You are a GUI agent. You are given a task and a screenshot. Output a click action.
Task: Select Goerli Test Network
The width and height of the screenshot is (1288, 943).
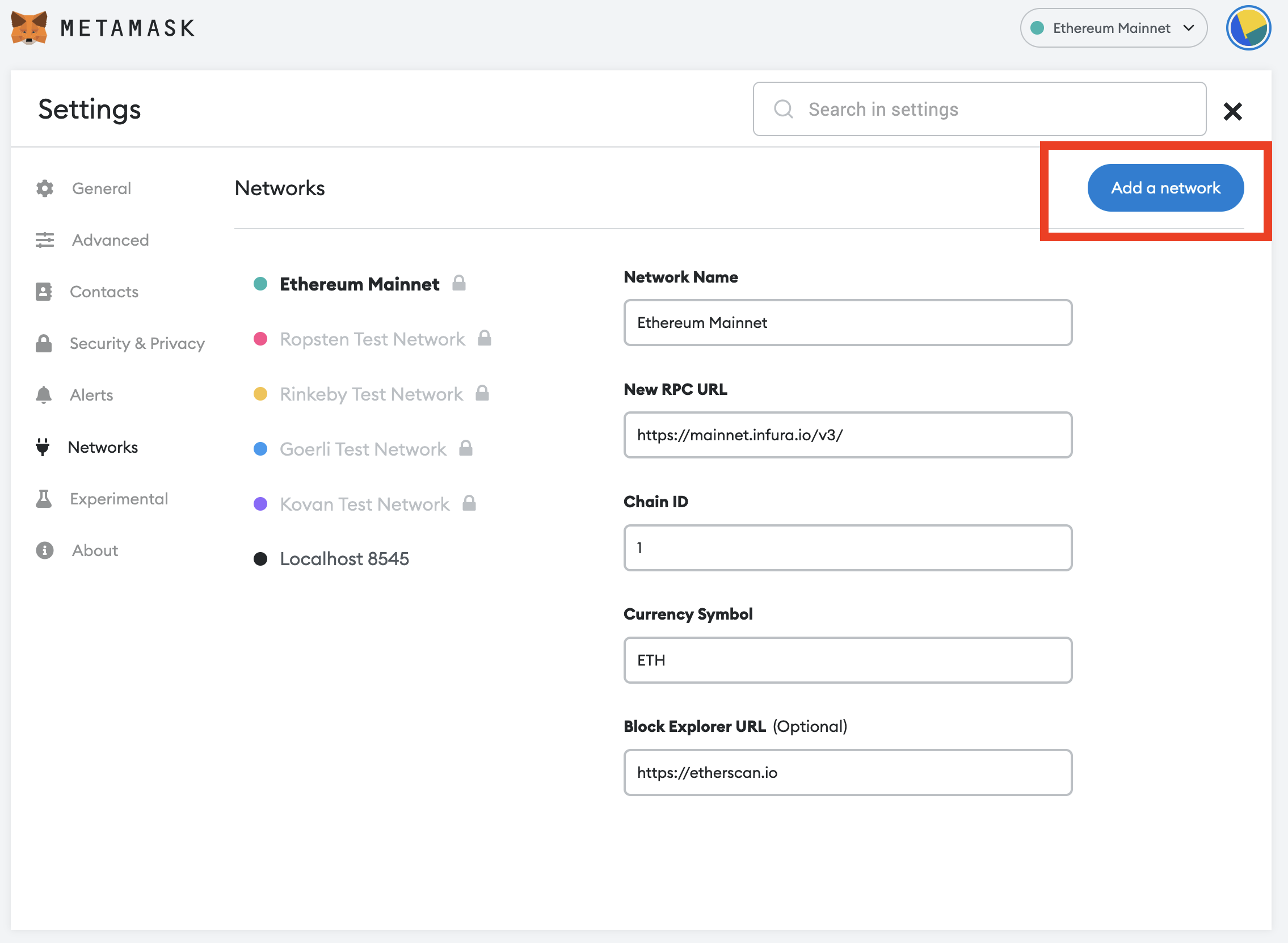click(x=363, y=449)
